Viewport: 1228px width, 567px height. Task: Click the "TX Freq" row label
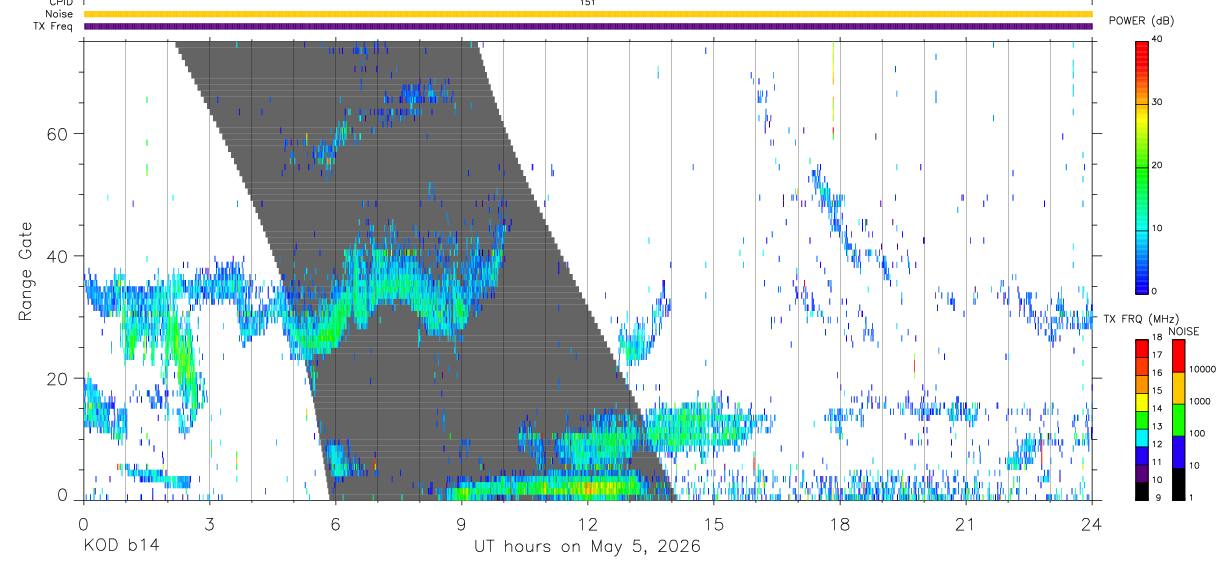(x=54, y=26)
